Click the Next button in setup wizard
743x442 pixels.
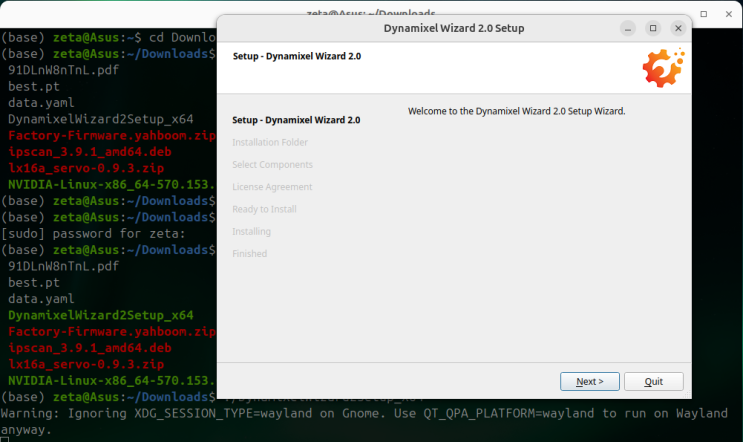589,381
